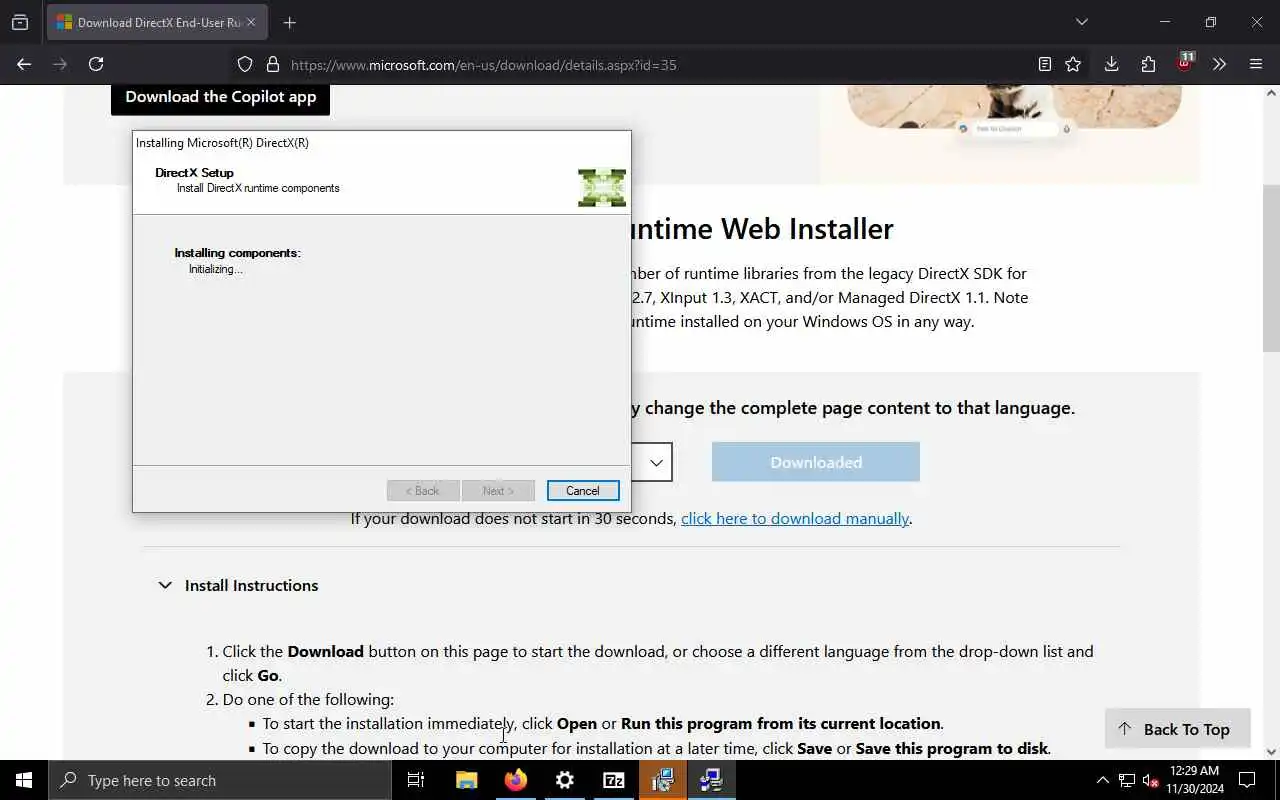Open the language dropdown arrow
The width and height of the screenshot is (1280, 800).
click(x=656, y=462)
